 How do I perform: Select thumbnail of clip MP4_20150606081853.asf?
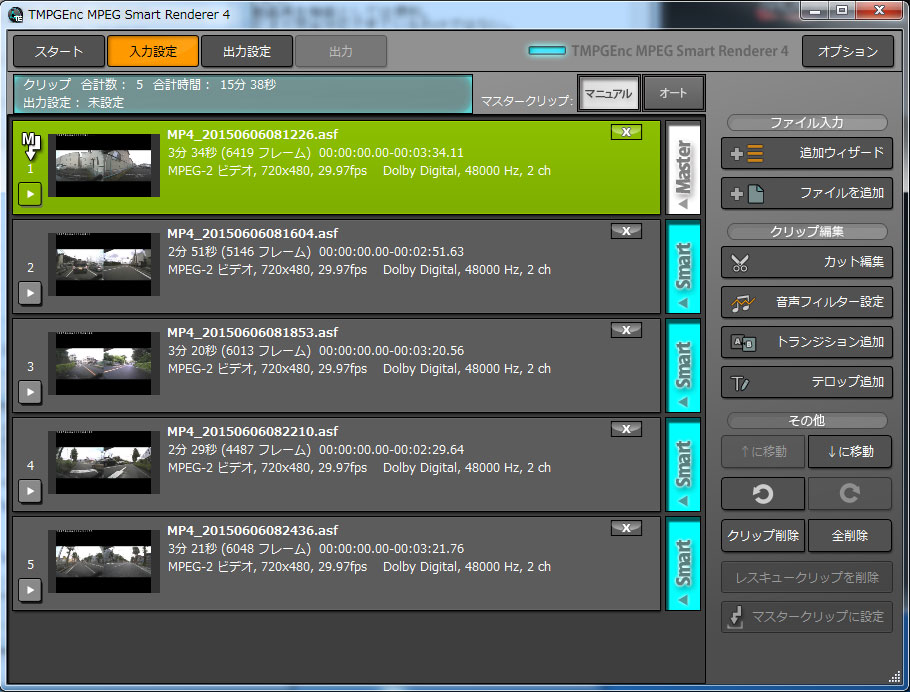[104, 363]
